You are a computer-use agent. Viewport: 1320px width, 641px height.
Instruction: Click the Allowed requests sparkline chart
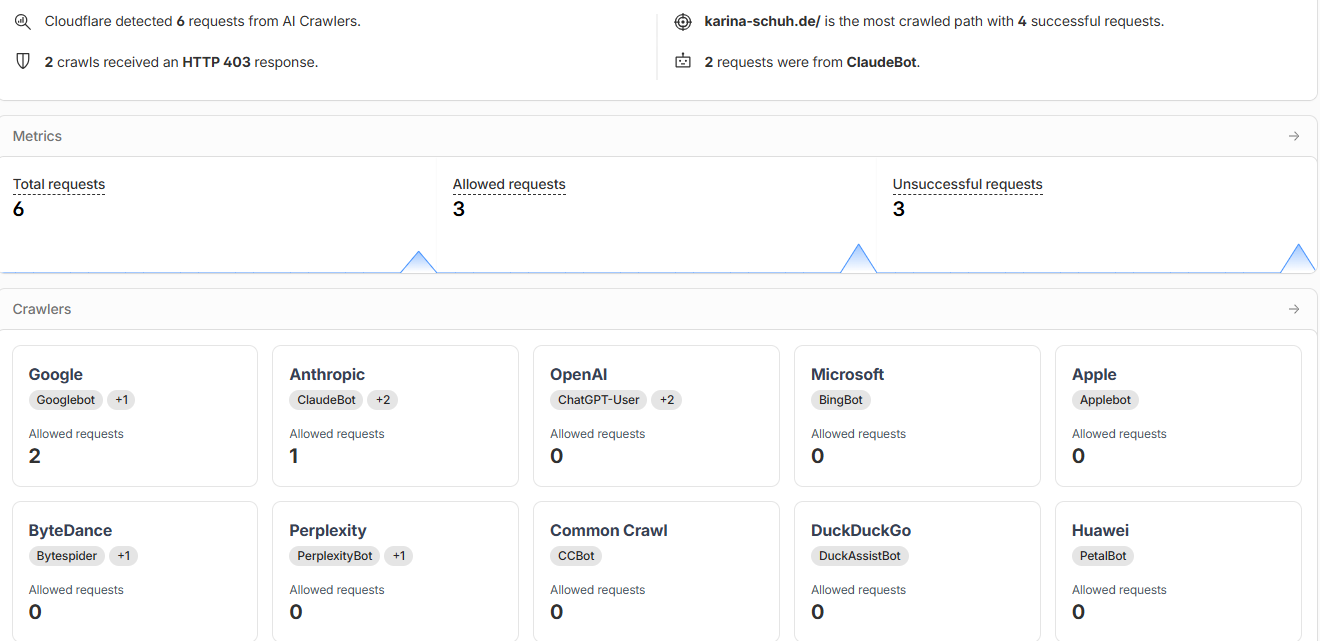tap(657, 258)
